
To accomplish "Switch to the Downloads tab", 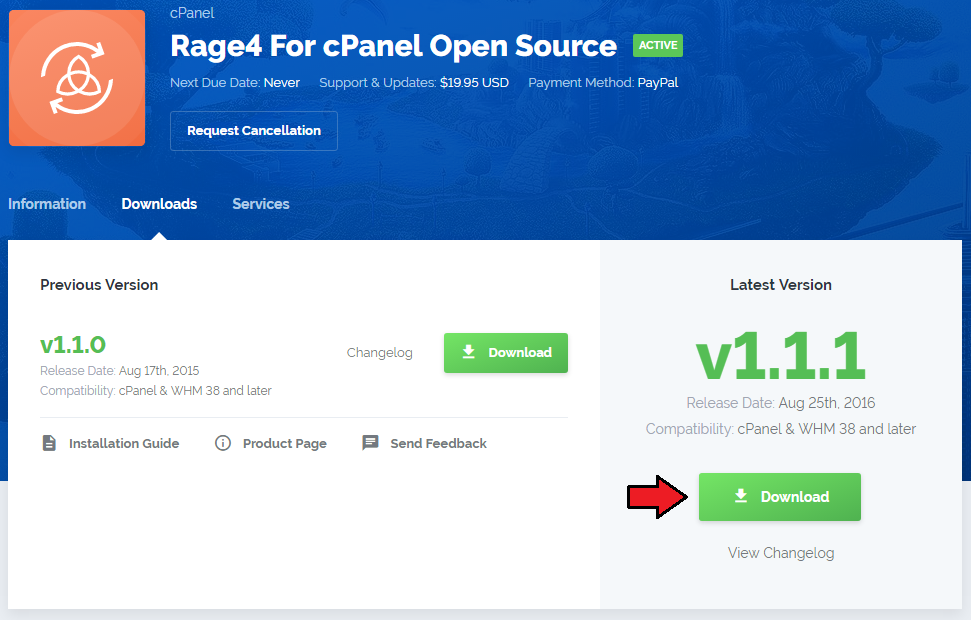I will (159, 204).
